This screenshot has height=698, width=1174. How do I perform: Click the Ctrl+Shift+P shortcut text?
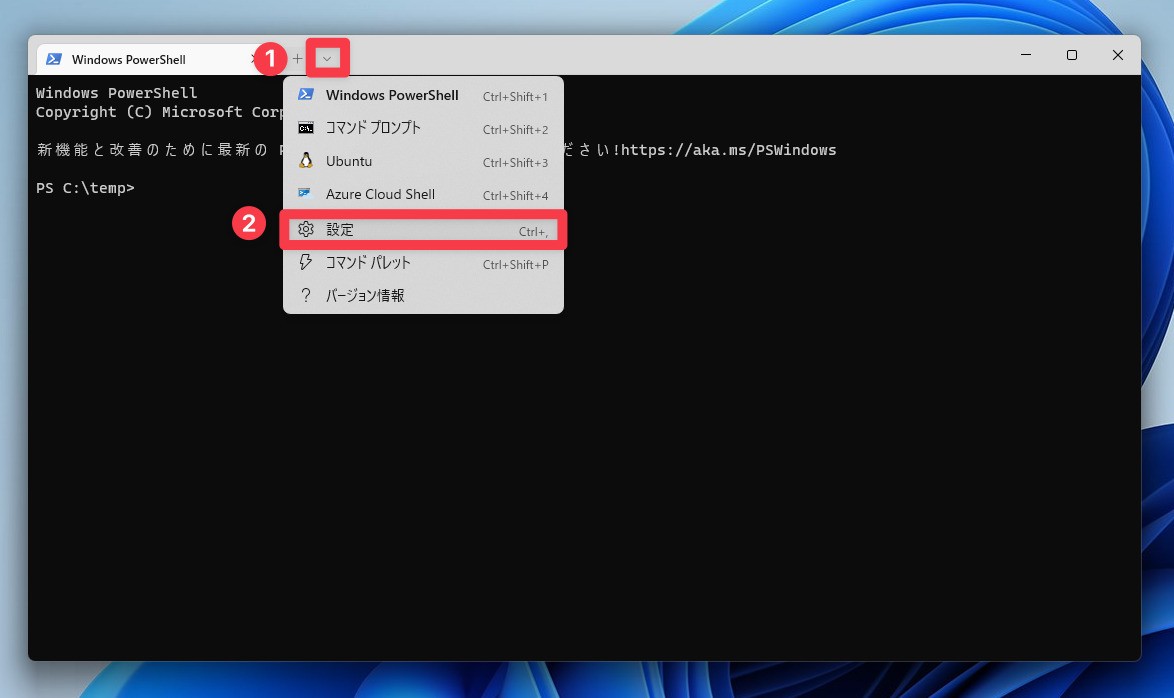pyautogui.click(x=515, y=264)
